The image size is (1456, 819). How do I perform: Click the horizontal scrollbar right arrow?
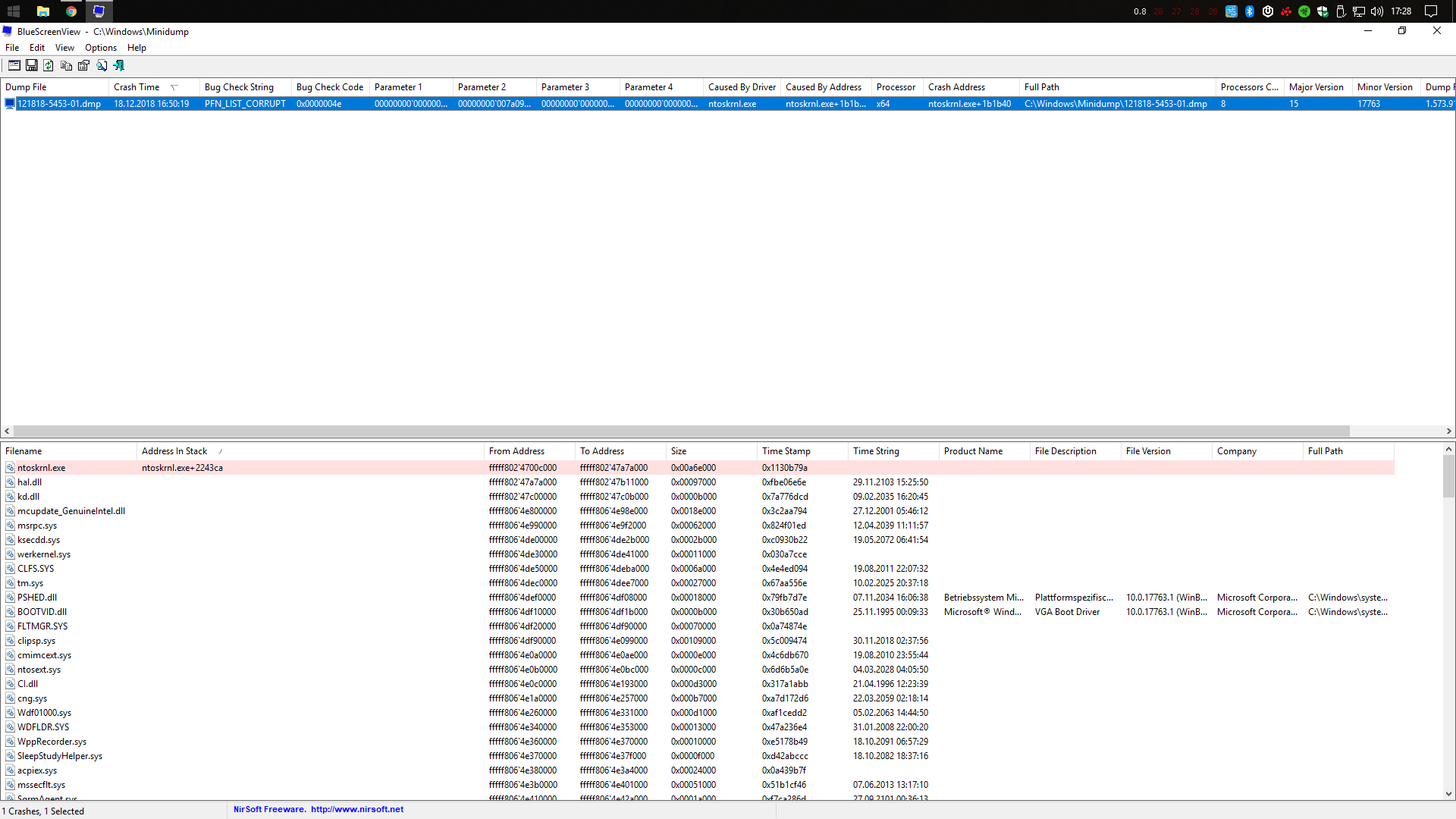(1448, 431)
